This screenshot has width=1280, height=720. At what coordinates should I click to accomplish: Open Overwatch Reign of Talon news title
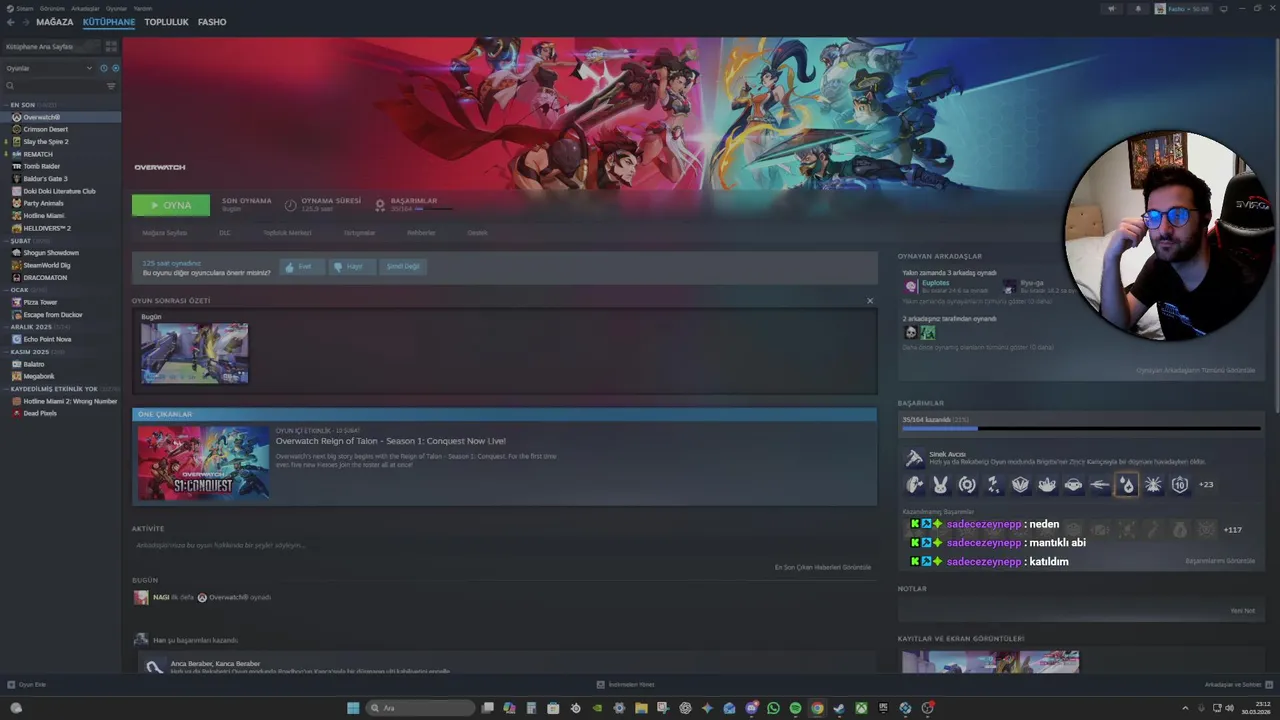point(391,441)
